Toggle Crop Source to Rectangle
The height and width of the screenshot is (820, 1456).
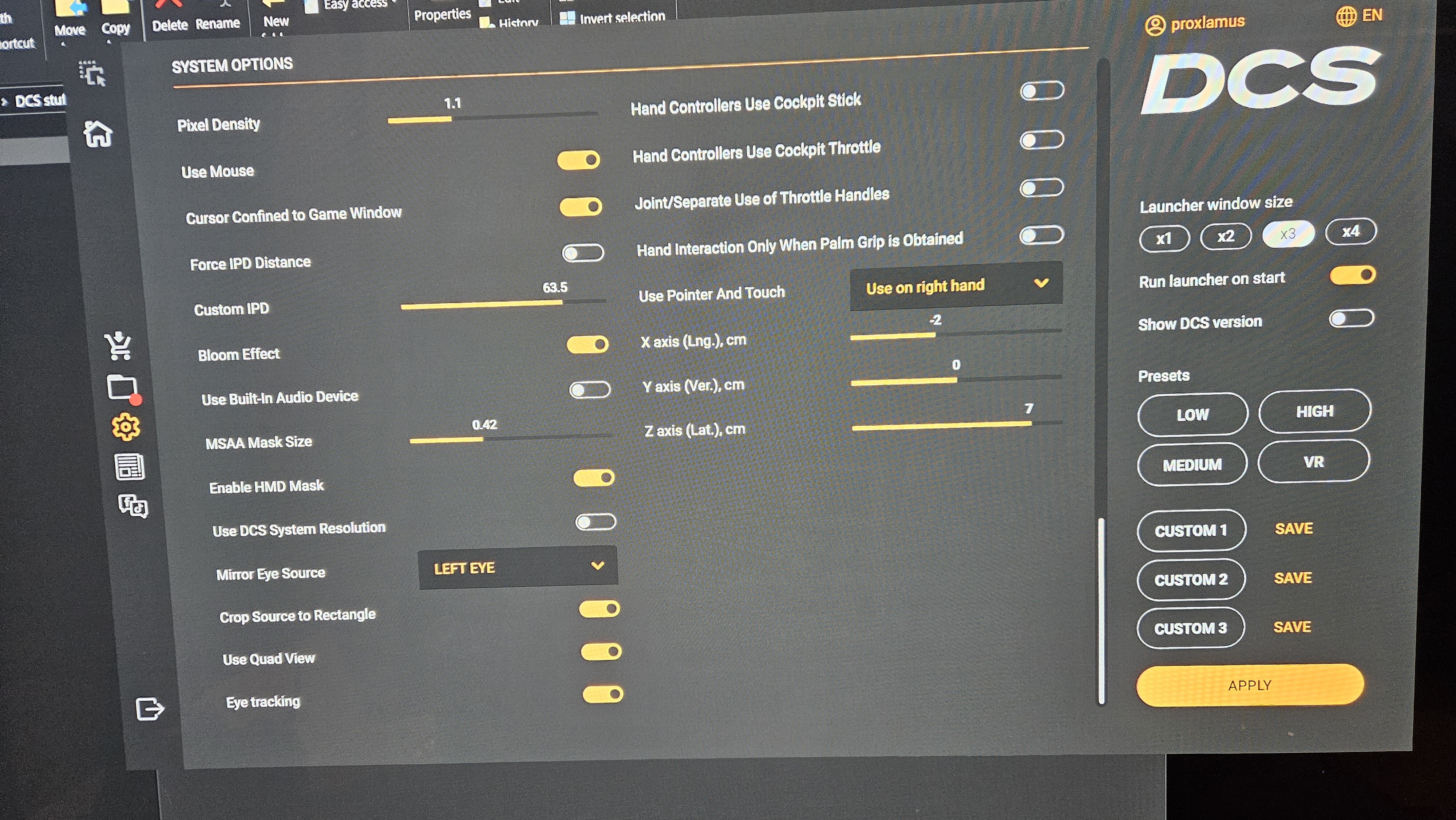pyautogui.click(x=600, y=609)
